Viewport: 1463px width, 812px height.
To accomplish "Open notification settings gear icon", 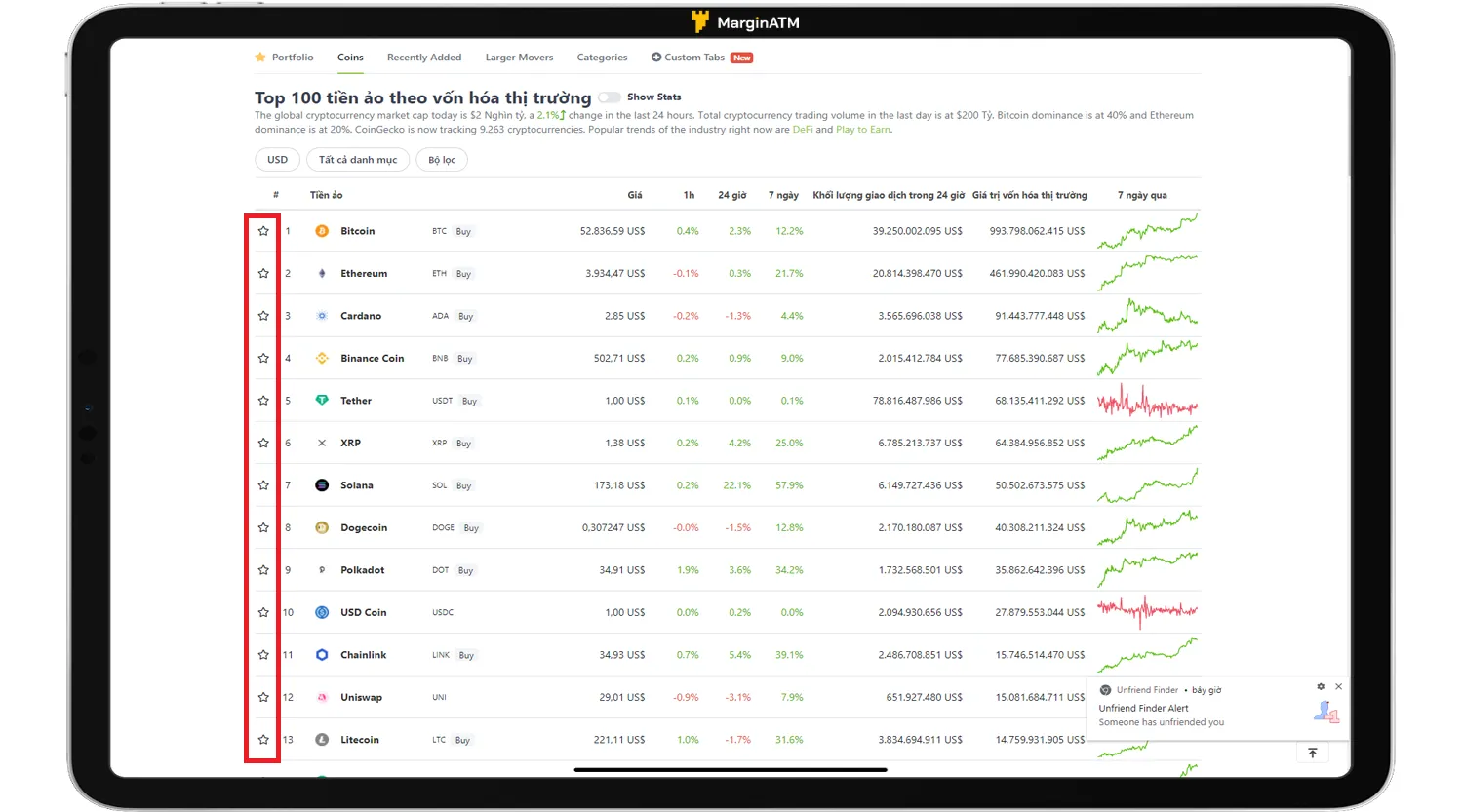I will pos(1321,687).
